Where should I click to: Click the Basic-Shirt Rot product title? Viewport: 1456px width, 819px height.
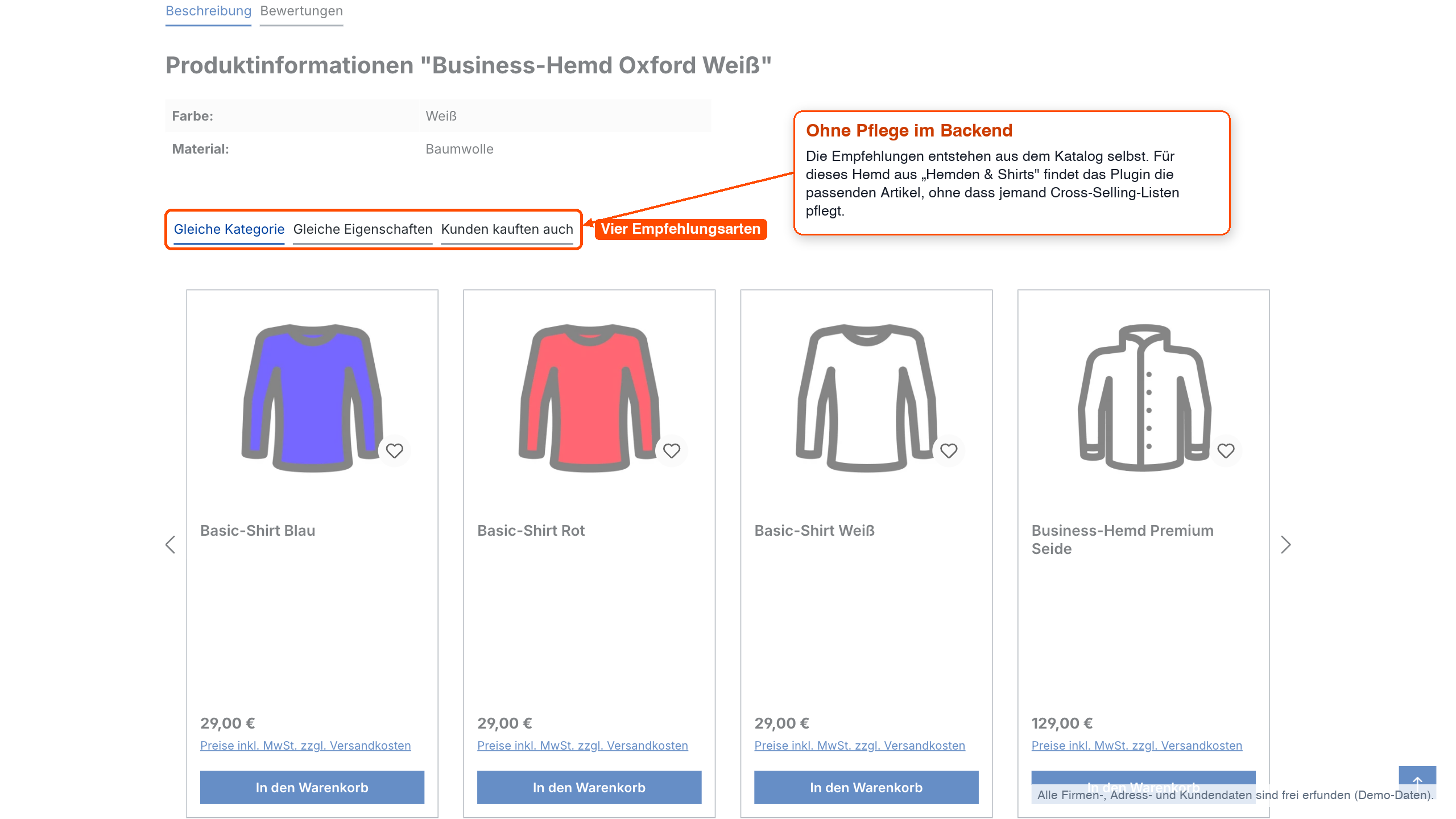click(x=531, y=530)
